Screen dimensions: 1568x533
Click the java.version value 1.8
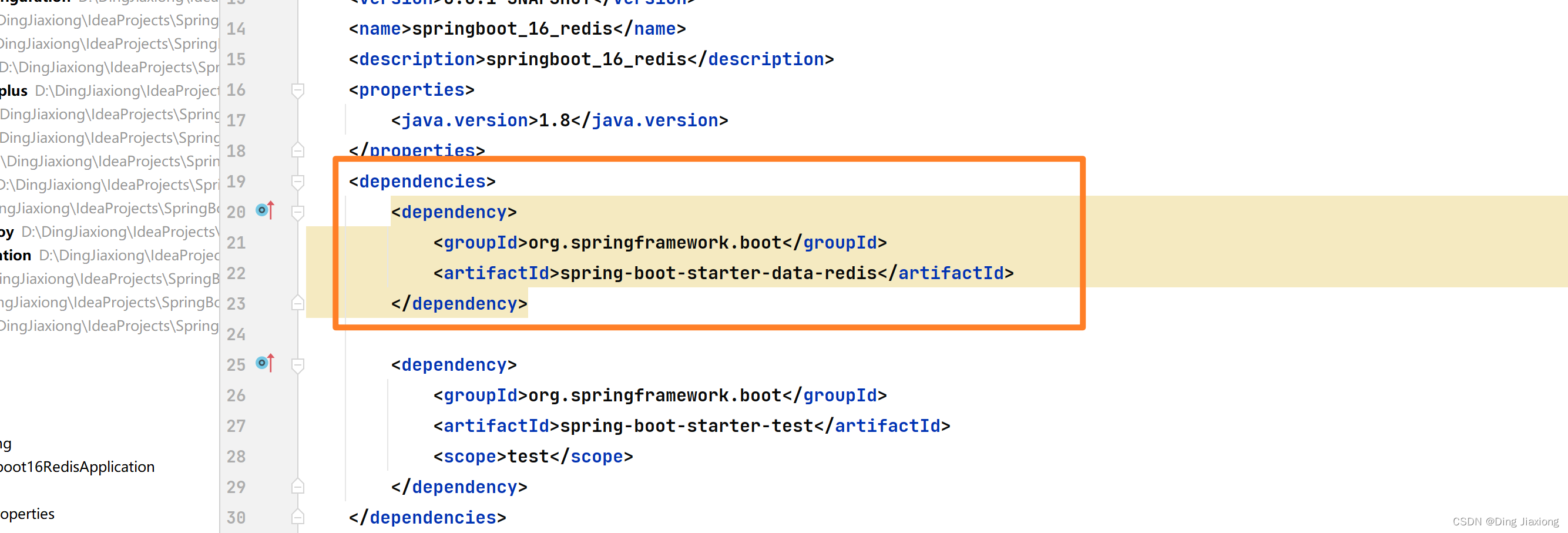point(555,120)
